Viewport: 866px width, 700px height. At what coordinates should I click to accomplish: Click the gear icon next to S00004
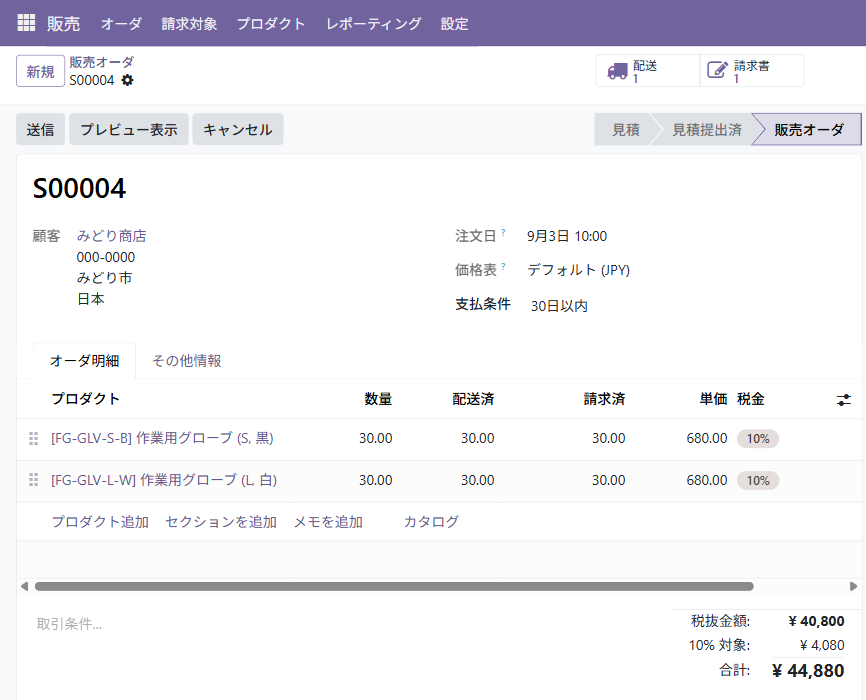(128, 81)
